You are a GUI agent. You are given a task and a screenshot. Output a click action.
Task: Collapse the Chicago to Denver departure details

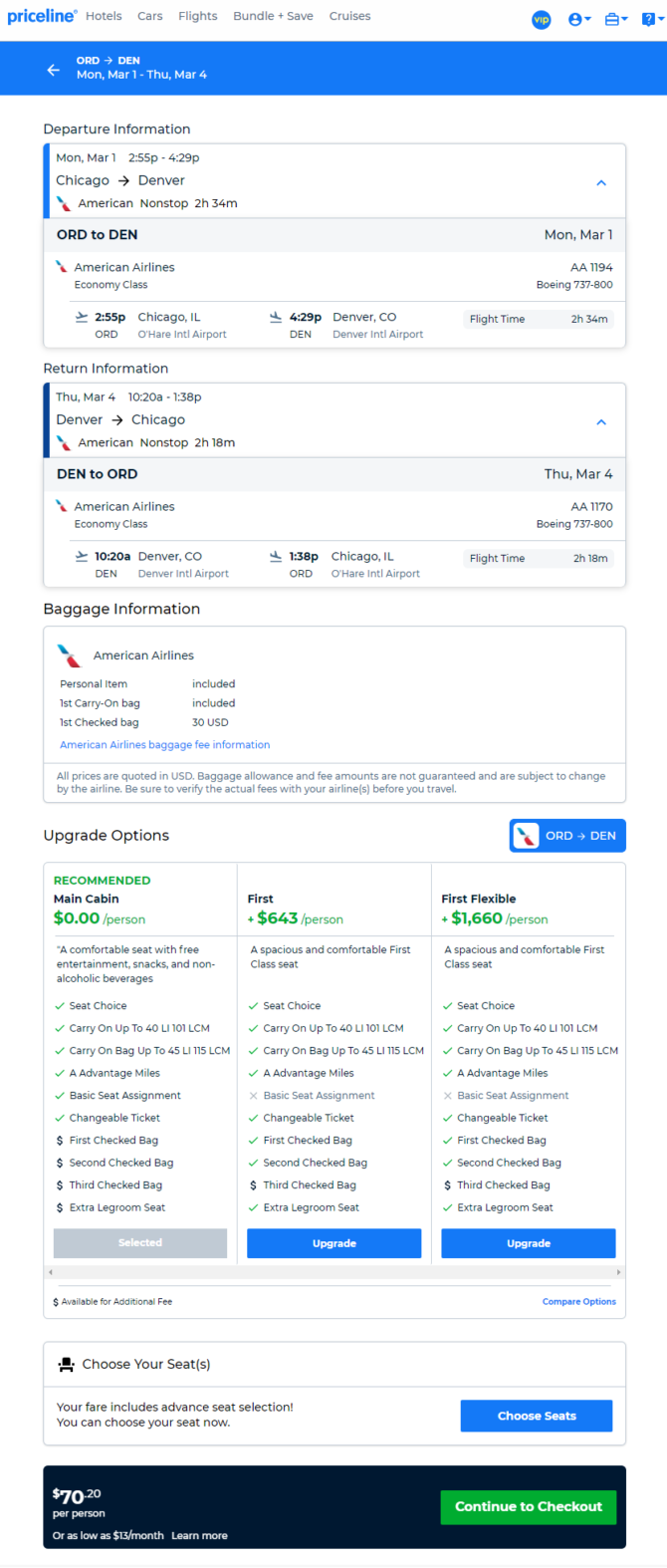(x=601, y=182)
